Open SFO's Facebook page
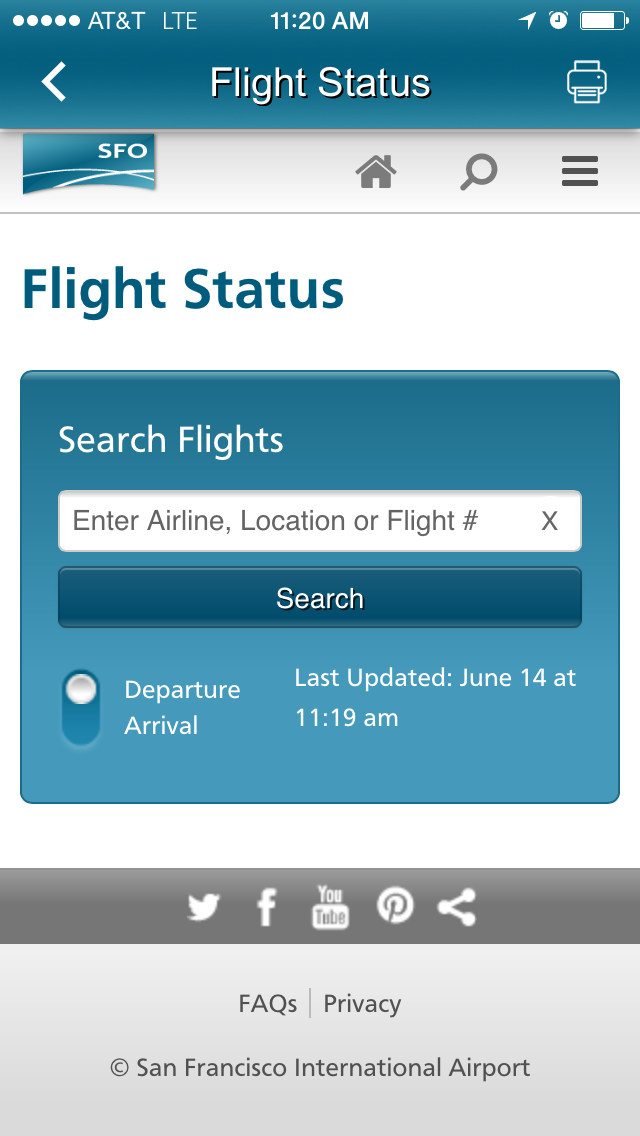 (267, 907)
